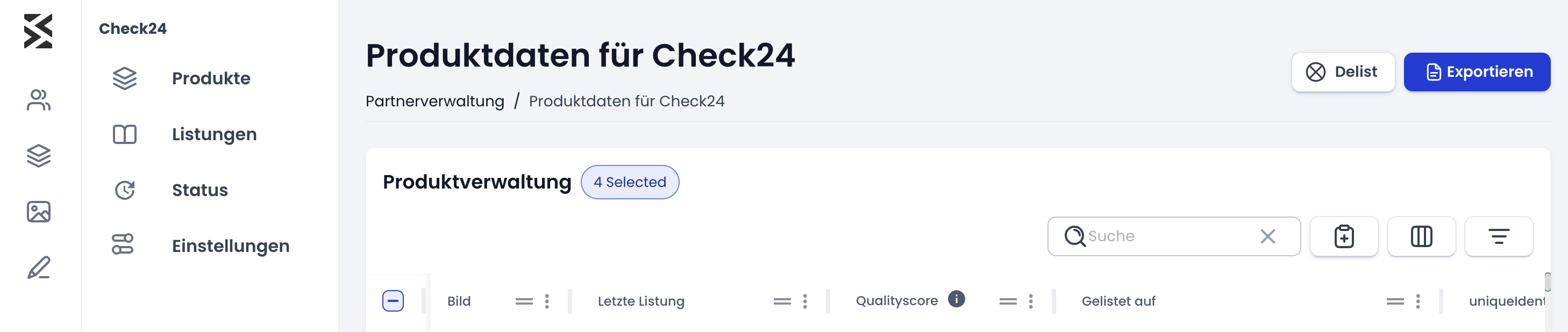1568x332 pixels.
Task: Click the Partnerverwaltung breadcrumb link
Action: pos(434,102)
